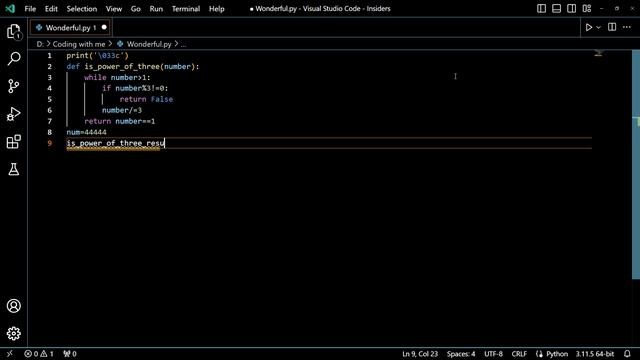Click the vertical scrollbar slider
Image resolution: width=640 pixels, height=360 pixels.
(x=636, y=164)
